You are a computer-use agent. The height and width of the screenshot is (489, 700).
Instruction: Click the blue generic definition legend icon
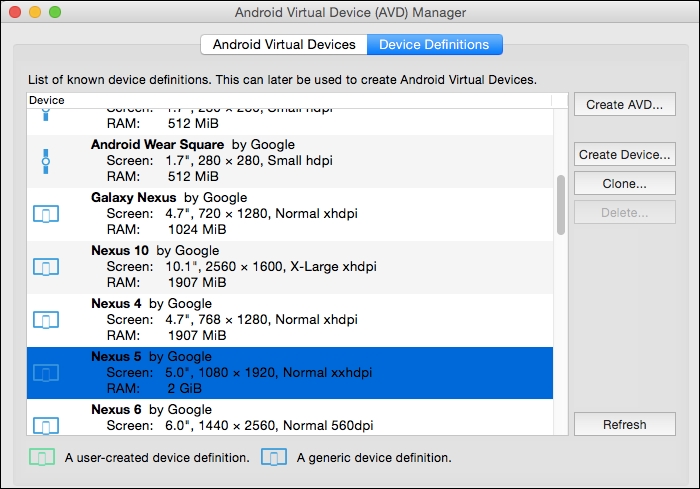click(x=274, y=458)
